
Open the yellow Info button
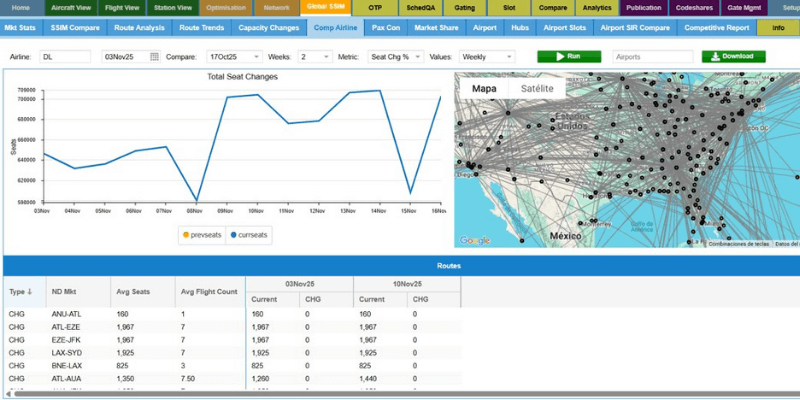coord(778,28)
